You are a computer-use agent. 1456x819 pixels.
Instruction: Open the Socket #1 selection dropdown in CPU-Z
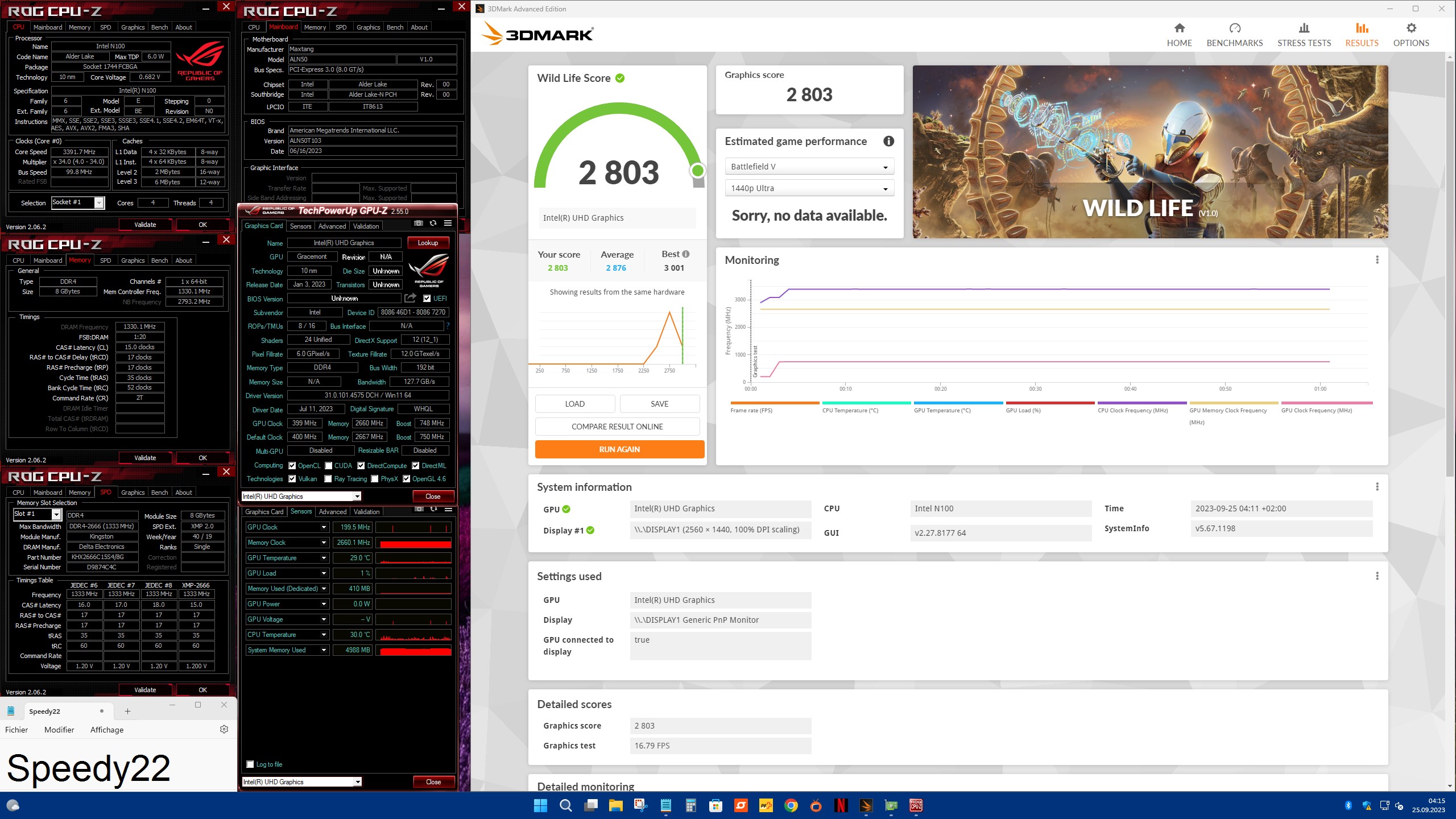(77, 202)
